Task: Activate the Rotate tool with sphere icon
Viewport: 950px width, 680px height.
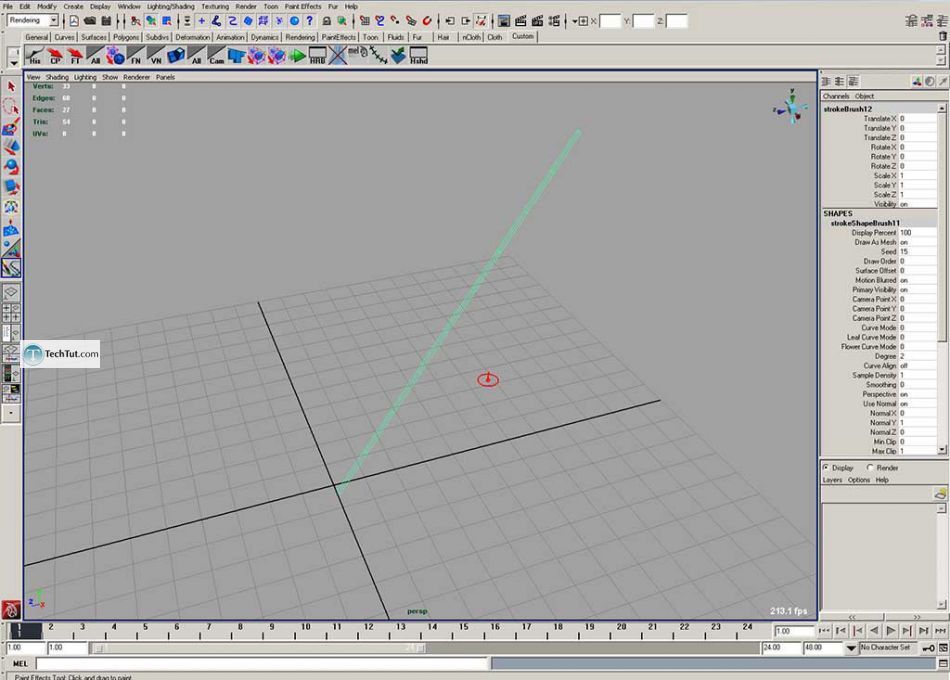Action: [11, 167]
